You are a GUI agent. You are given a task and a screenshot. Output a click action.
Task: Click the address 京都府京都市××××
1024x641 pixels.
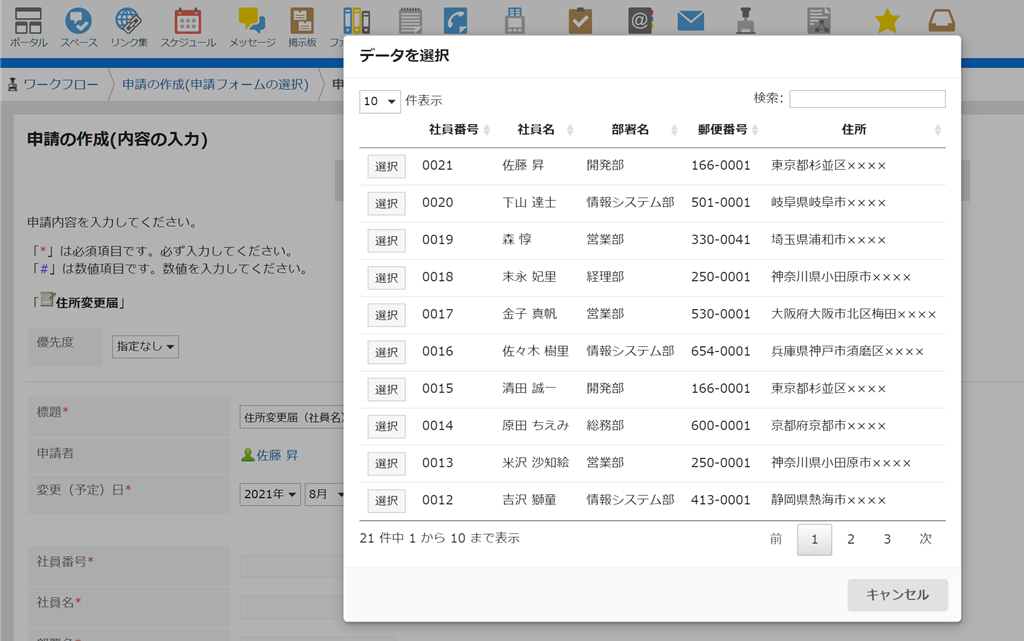(x=829, y=426)
